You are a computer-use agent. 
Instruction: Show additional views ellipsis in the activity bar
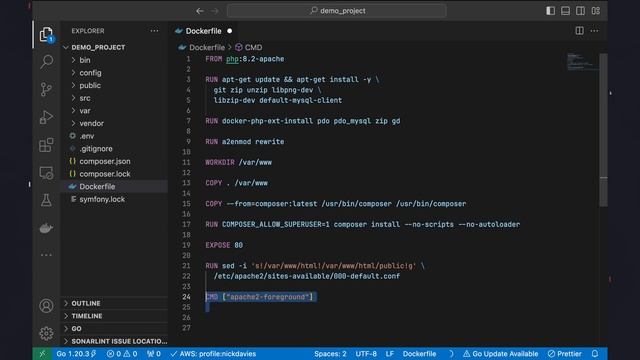[x=46, y=255]
